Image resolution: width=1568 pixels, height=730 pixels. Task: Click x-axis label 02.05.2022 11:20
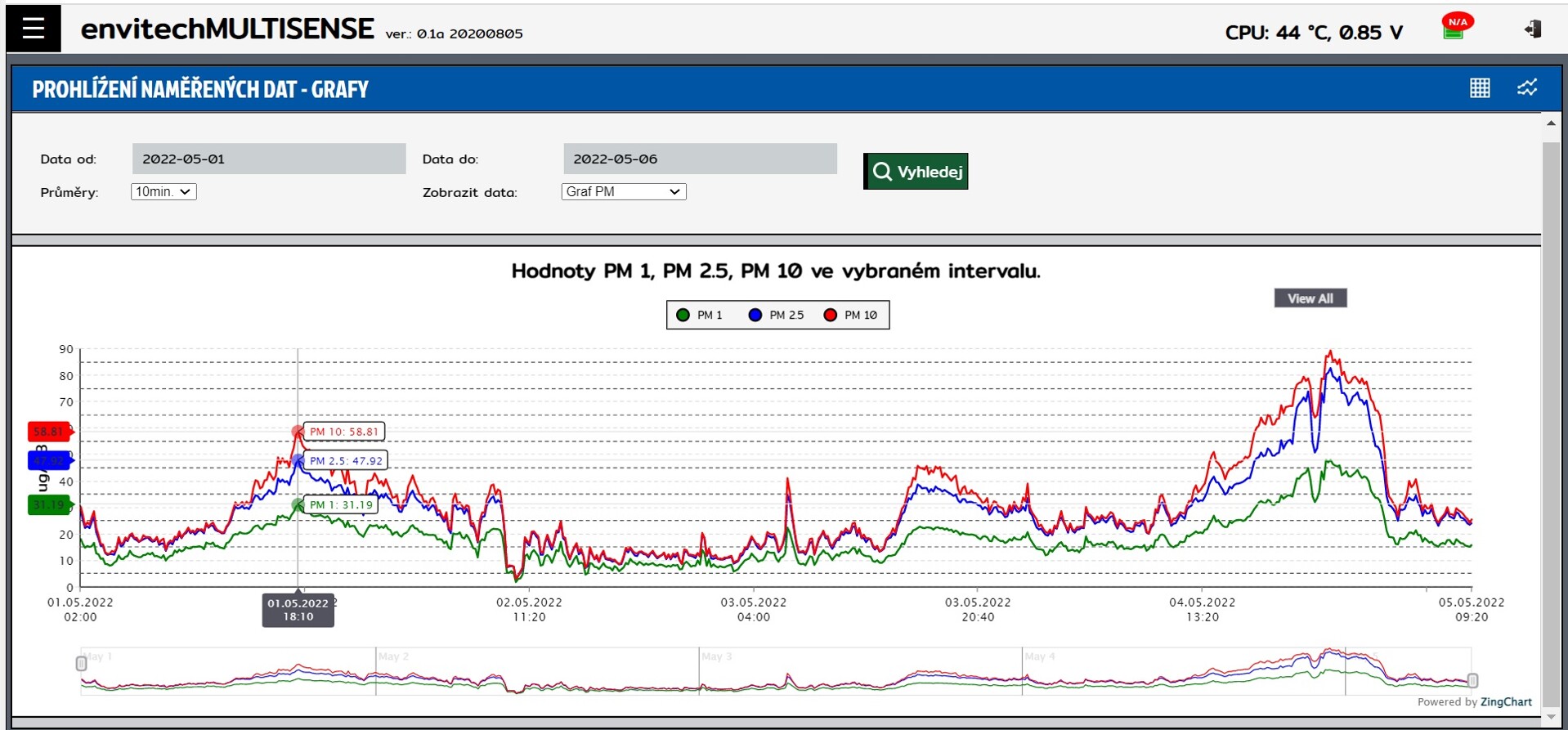[x=529, y=610]
